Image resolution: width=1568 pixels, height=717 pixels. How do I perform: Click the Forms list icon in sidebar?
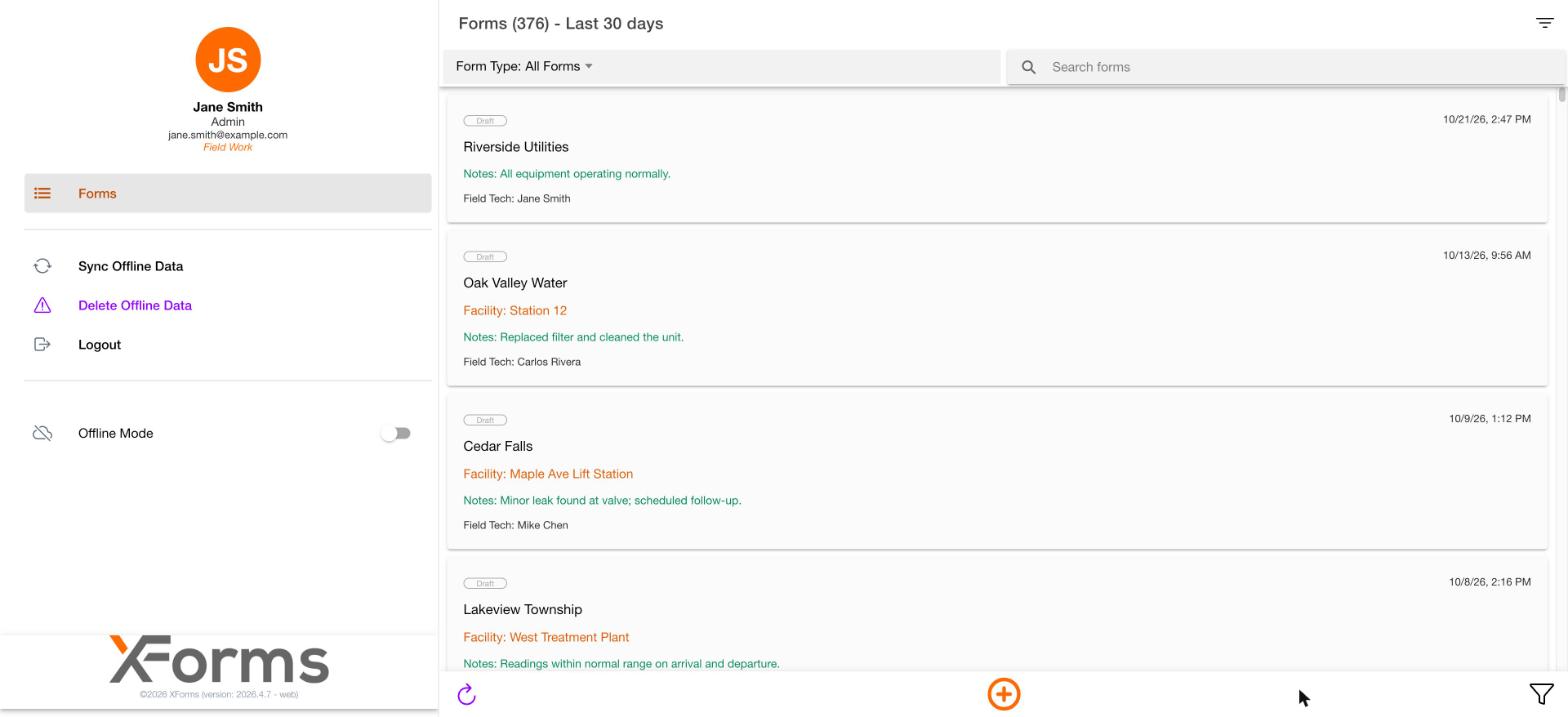42,193
